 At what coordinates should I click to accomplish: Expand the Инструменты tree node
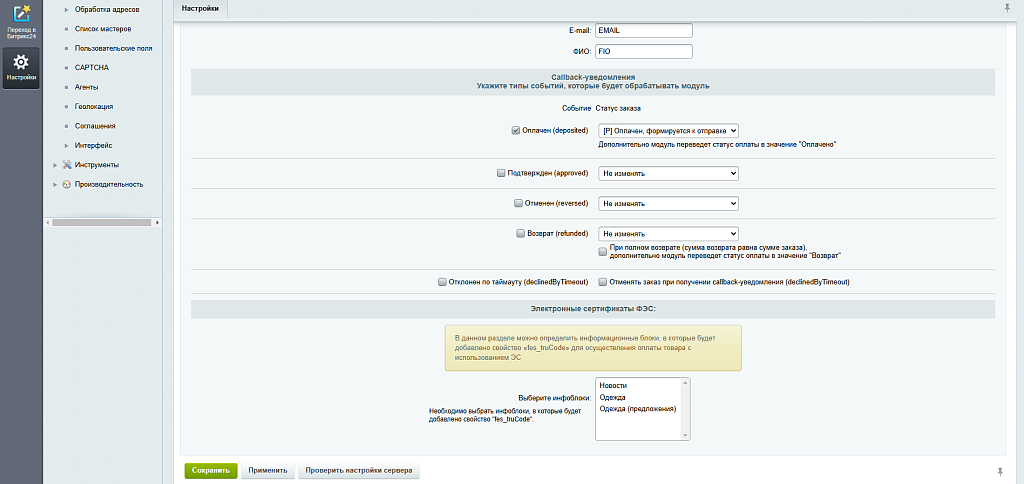55,165
